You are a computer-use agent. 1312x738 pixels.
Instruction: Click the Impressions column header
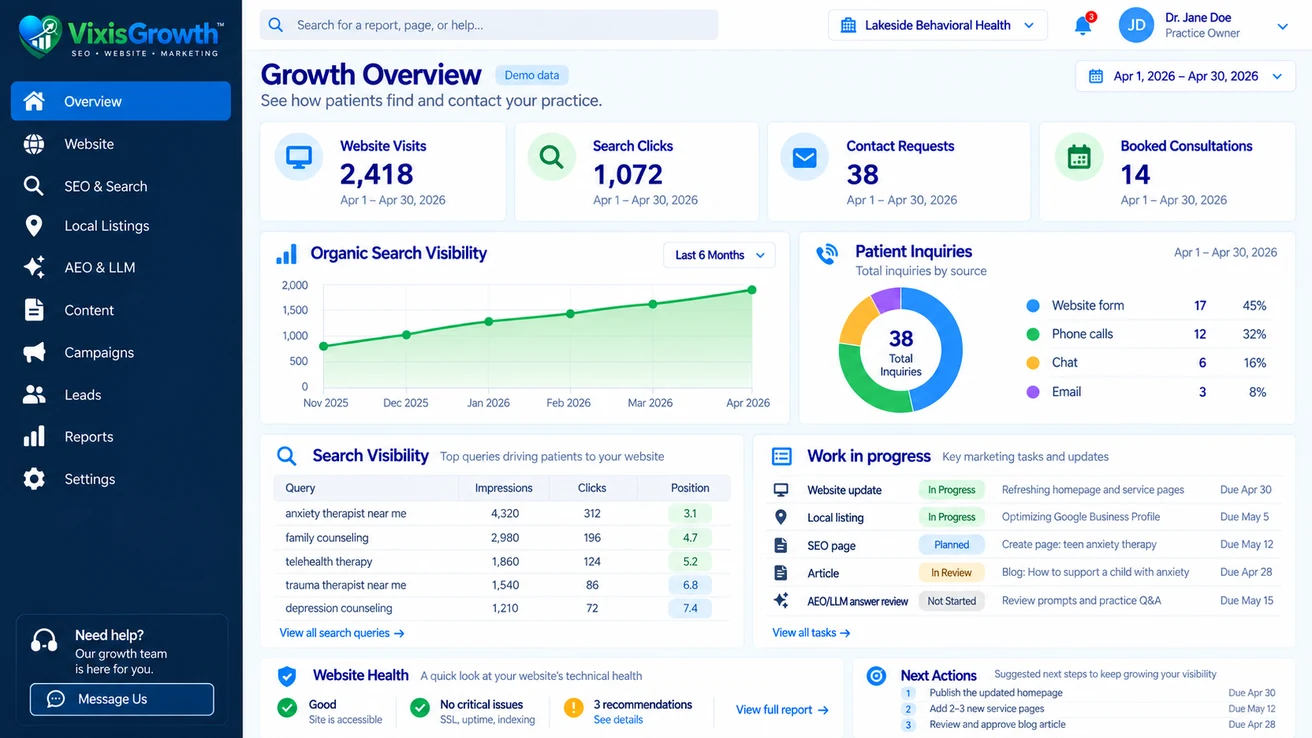click(504, 488)
